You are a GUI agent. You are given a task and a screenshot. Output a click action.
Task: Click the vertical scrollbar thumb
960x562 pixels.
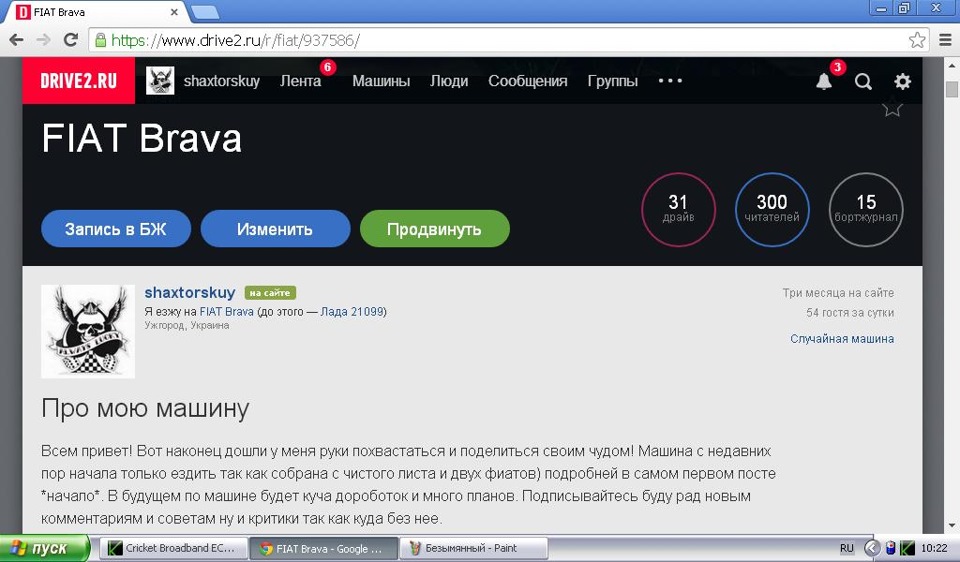[x=952, y=89]
